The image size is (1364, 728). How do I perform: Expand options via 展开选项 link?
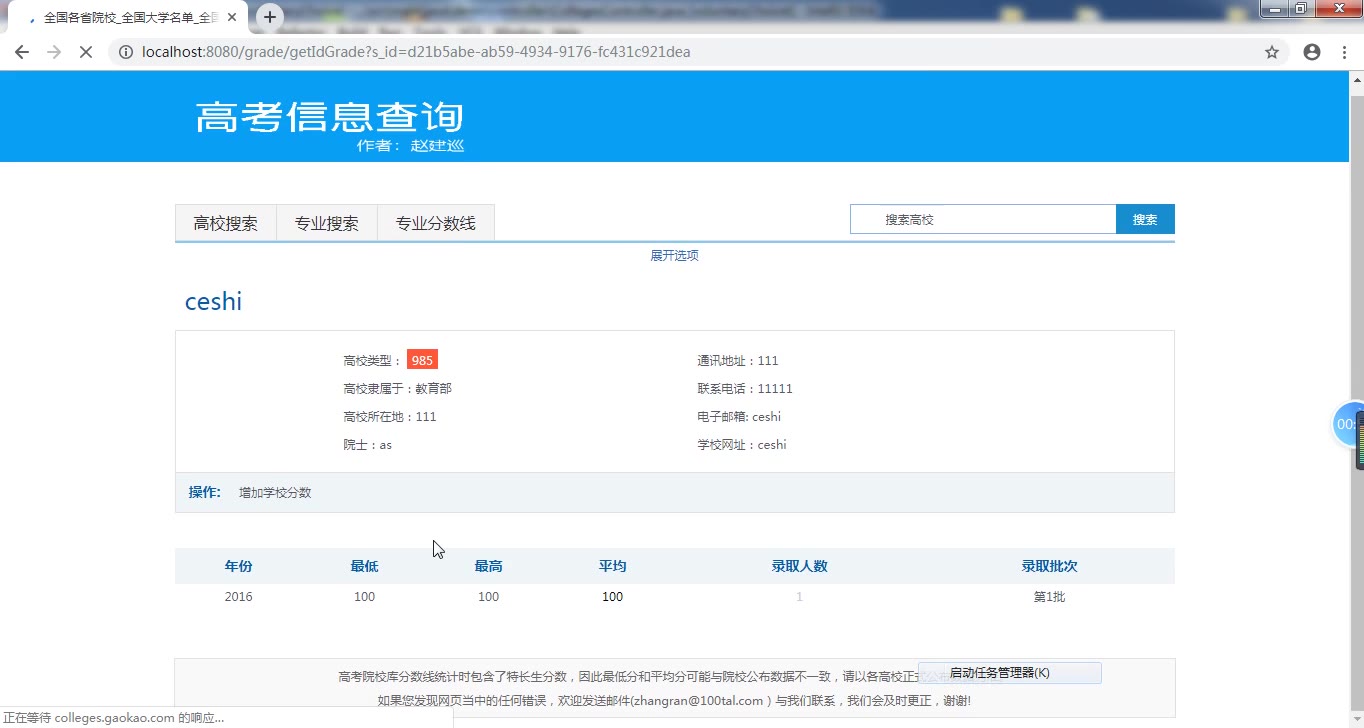pos(674,256)
